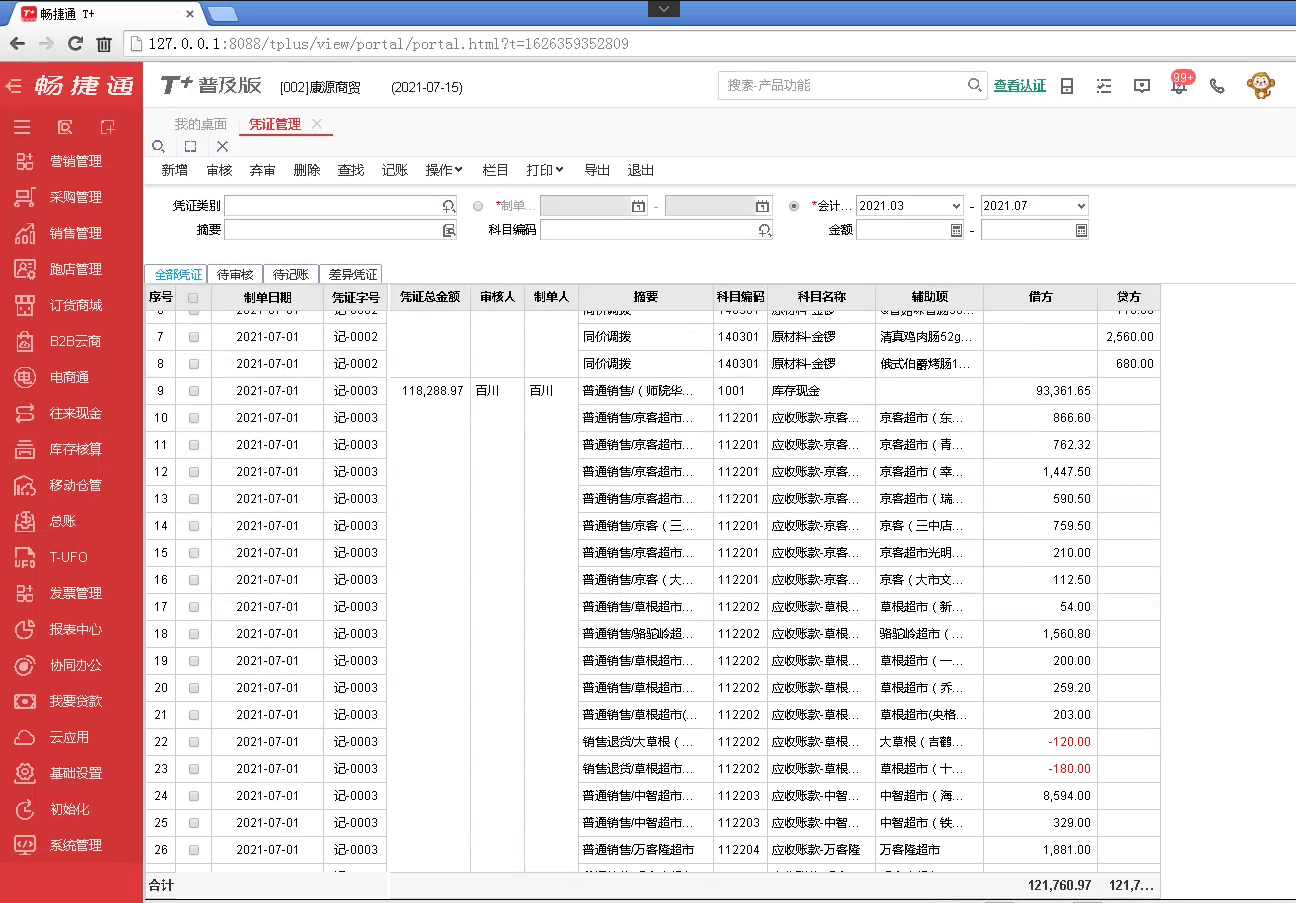Open 初始化 module icon

(x=25, y=809)
